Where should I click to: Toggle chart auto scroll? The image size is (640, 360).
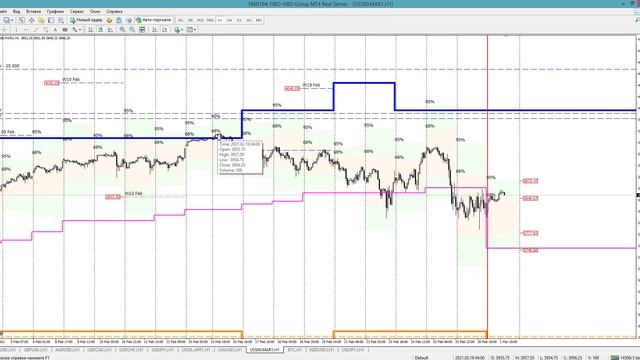(155, 30)
